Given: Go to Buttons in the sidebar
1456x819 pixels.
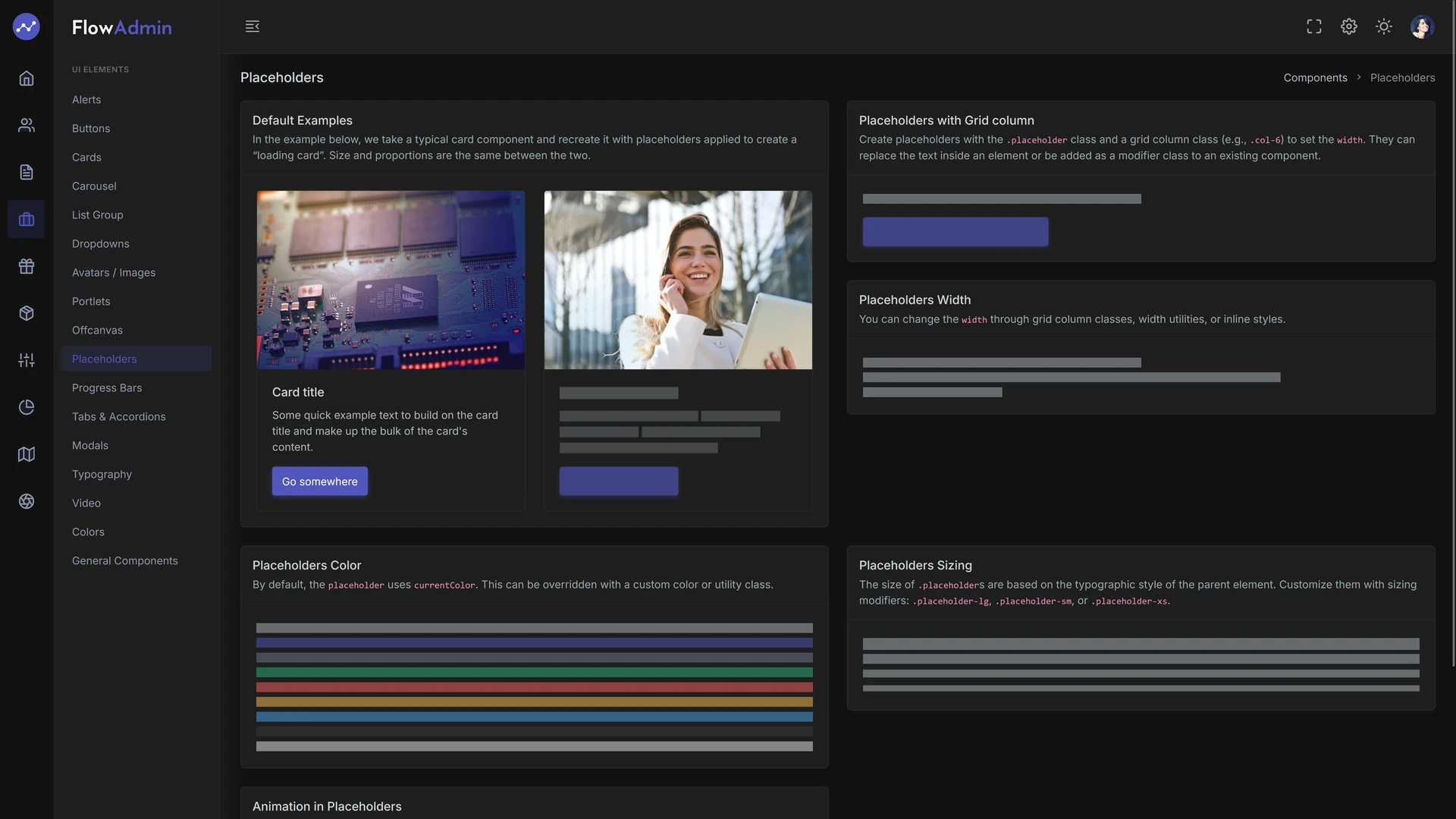Looking at the screenshot, I should (91, 128).
